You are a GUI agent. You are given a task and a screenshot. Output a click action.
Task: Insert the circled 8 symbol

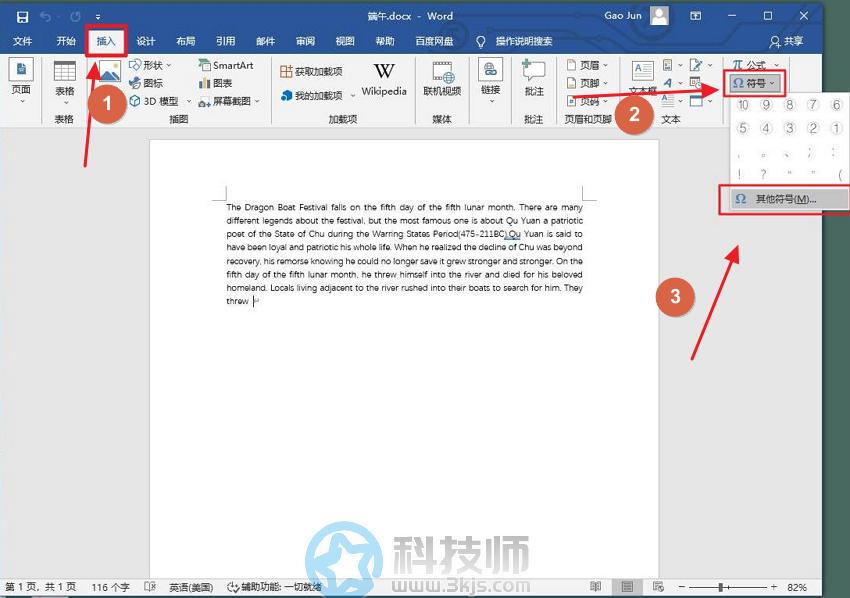click(790, 105)
